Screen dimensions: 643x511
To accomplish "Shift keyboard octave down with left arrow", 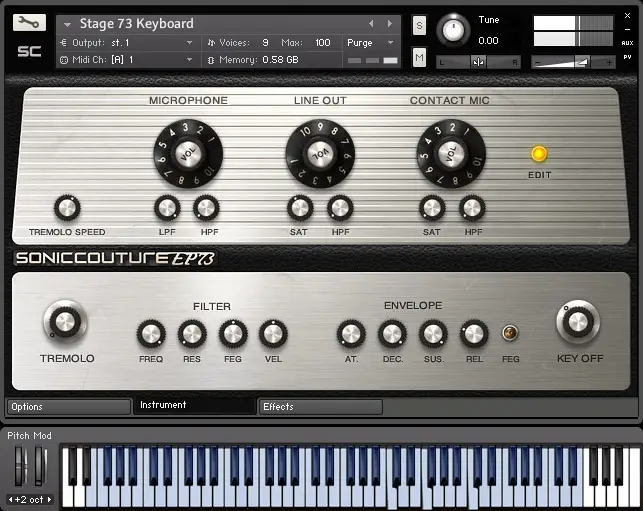I will pos(11,499).
